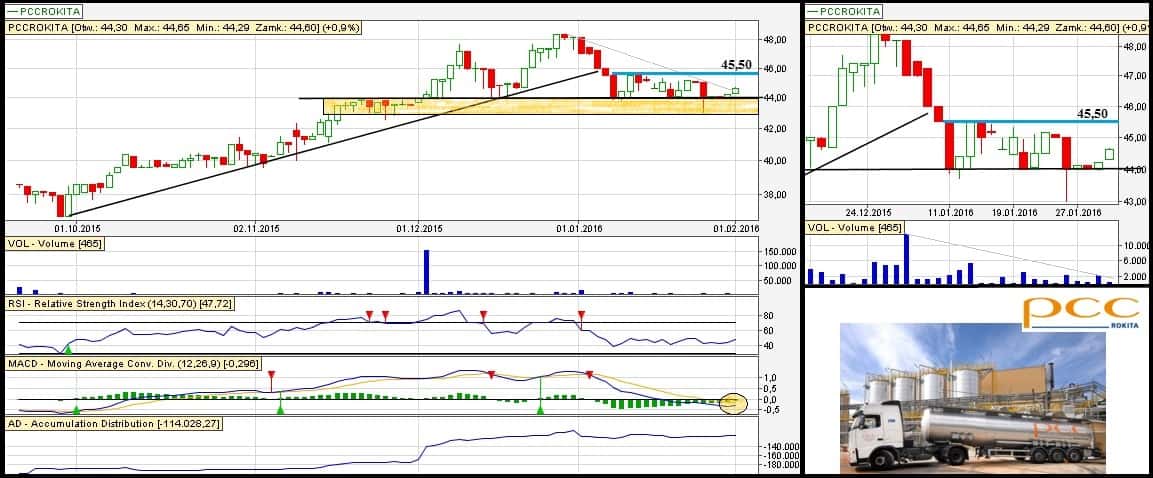1153x478 pixels.
Task: Select the yellow circle highlight on the MACD
Action: (x=734, y=403)
